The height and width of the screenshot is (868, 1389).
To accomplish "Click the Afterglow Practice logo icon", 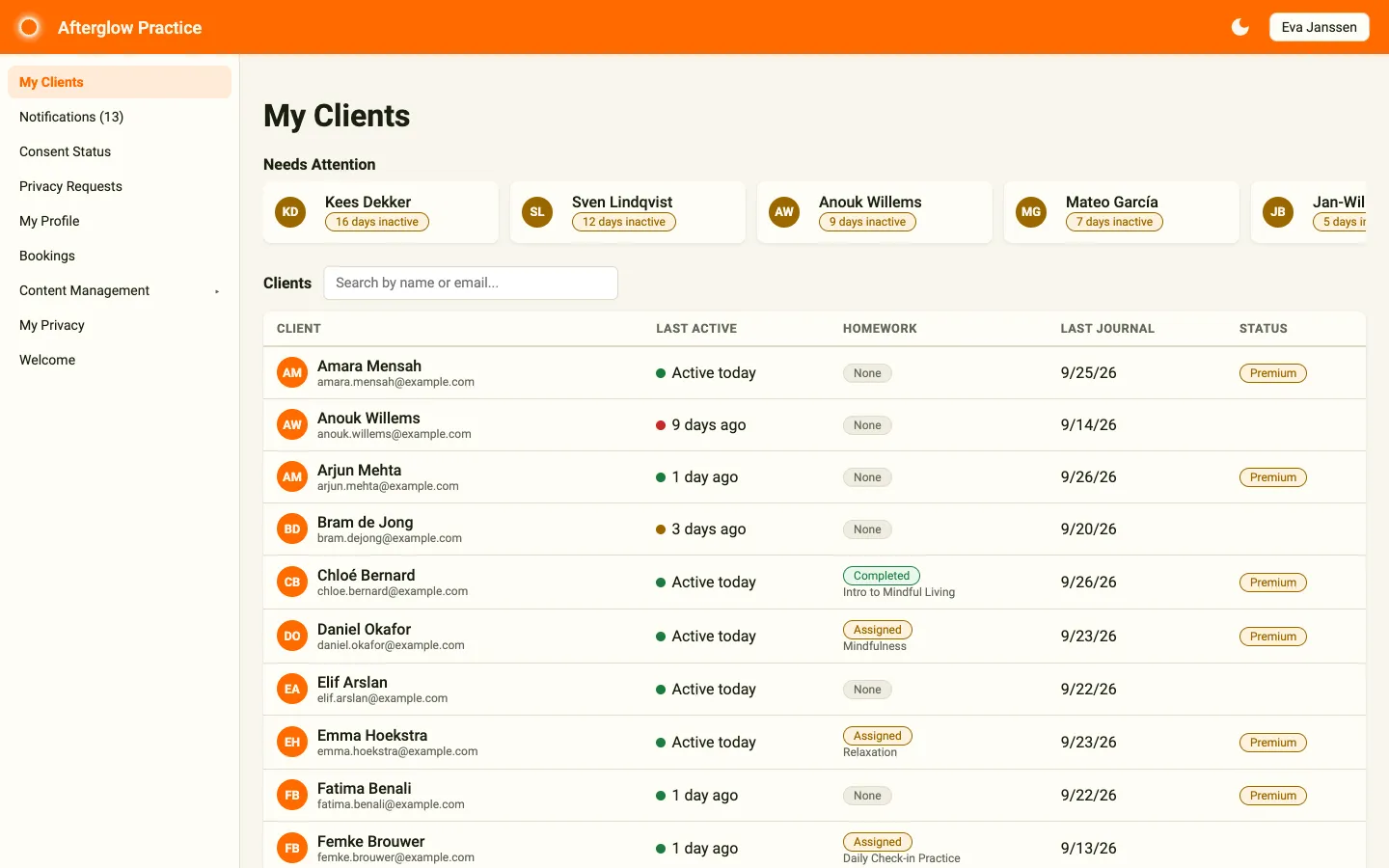I will click(30, 27).
